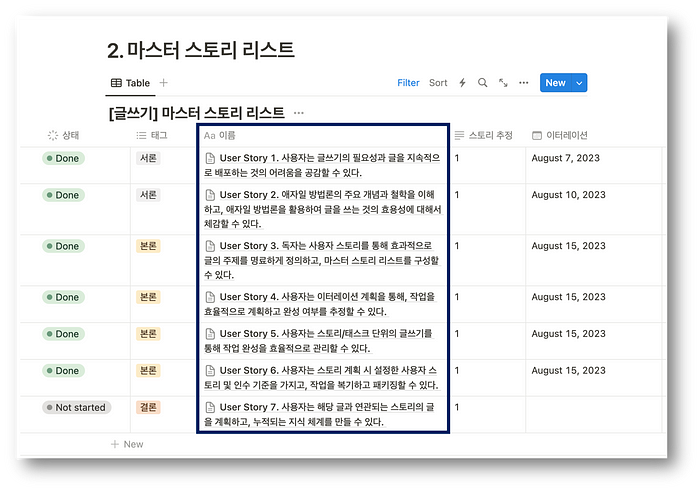
Task: Click page icon of User Story 3
Action: pos(210,246)
